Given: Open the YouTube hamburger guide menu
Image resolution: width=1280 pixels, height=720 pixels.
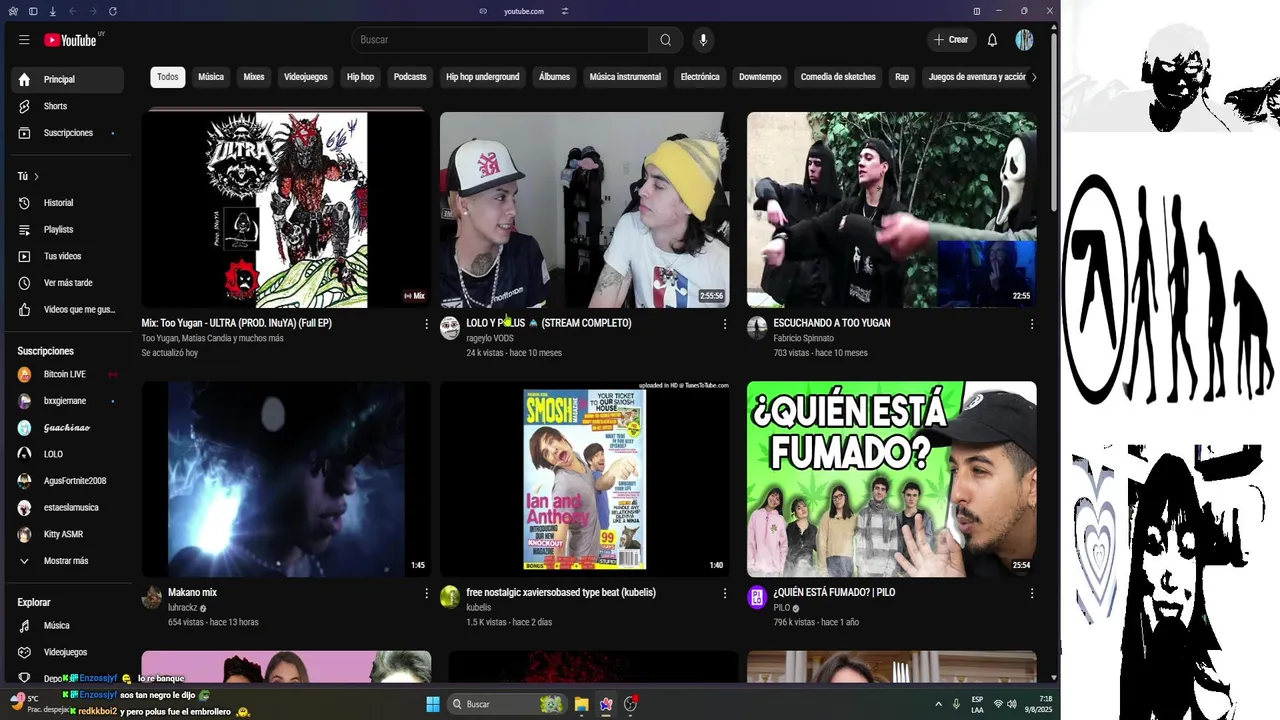Looking at the screenshot, I should tap(24, 40).
